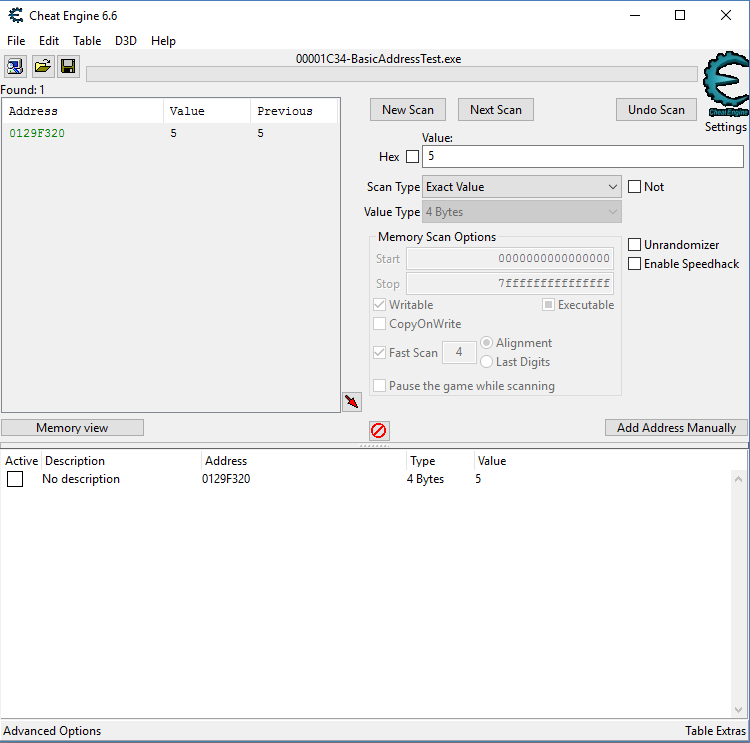Click the New Scan button
Viewport: 750px width, 743px height.
click(408, 110)
